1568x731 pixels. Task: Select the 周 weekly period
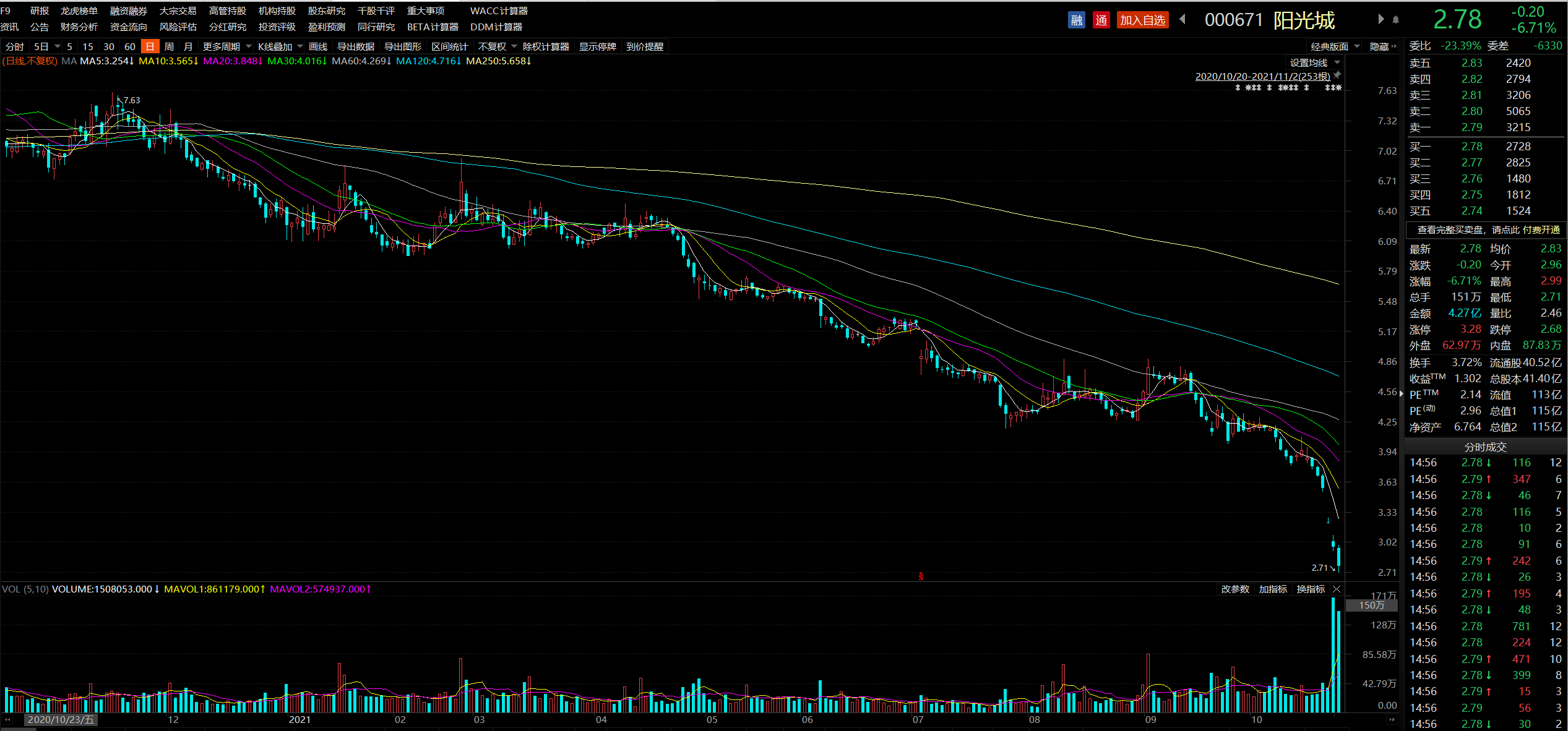coord(169,46)
